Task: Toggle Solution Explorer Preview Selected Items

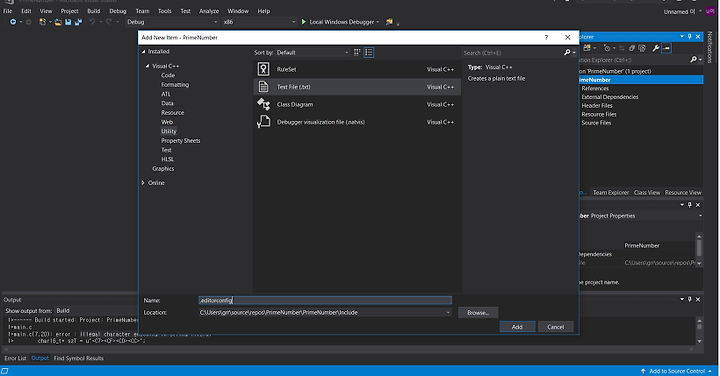Action: (666, 48)
